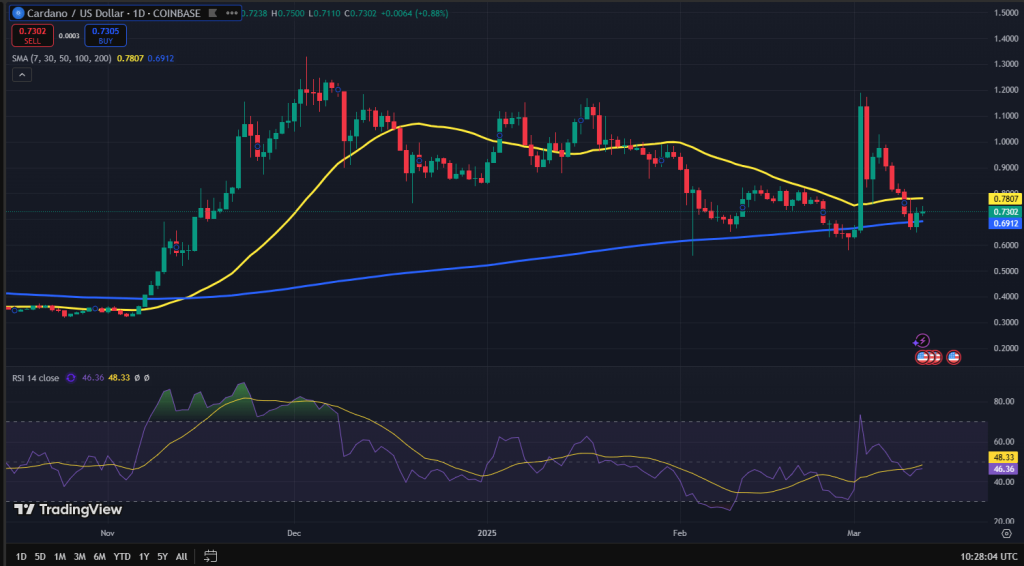Click the Feb label on time axis
This screenshot has height=566, width=1024.
(x=680, y=533)
